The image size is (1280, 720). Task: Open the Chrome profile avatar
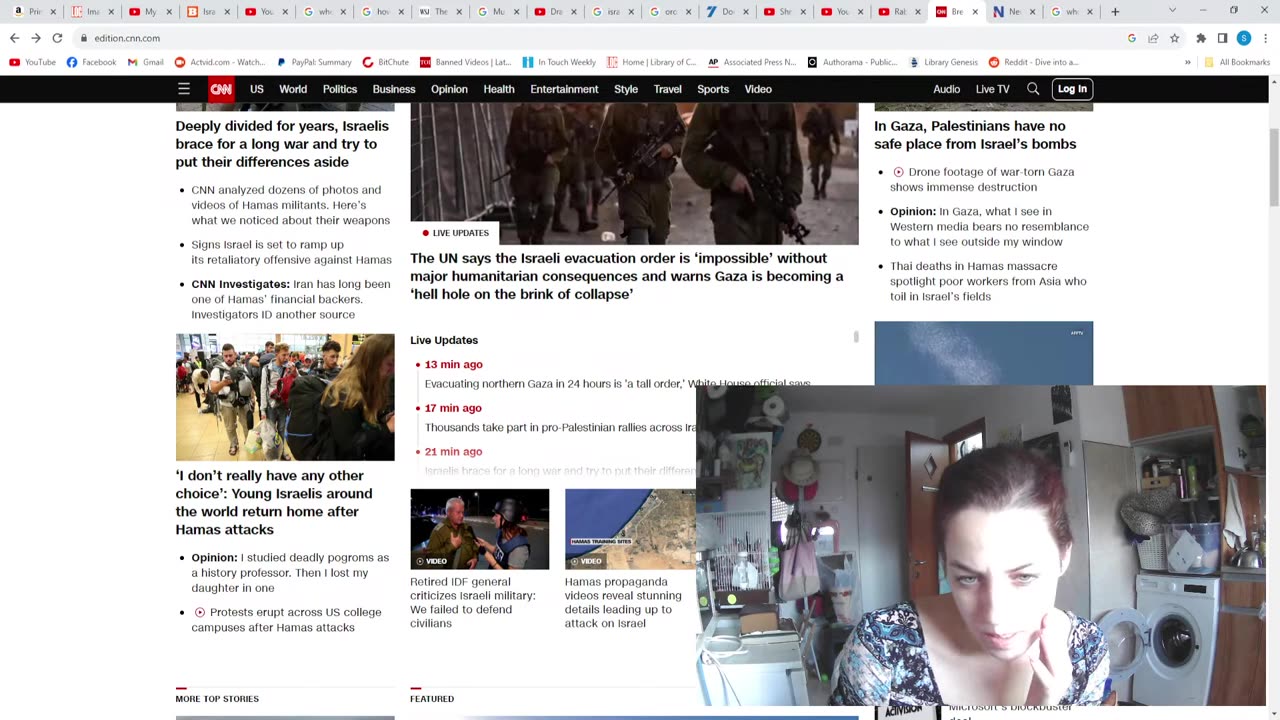[1243, 38]
